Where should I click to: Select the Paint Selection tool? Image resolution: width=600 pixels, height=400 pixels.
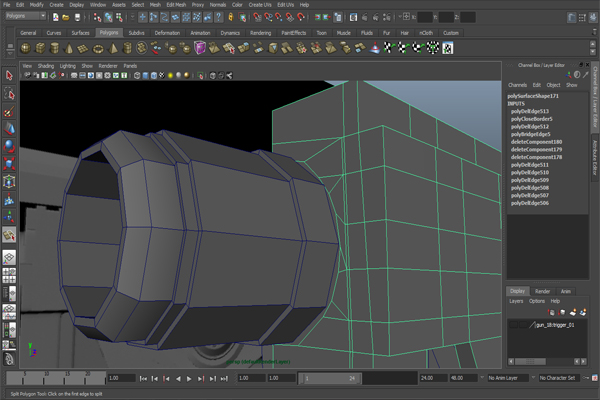(9, 111)
